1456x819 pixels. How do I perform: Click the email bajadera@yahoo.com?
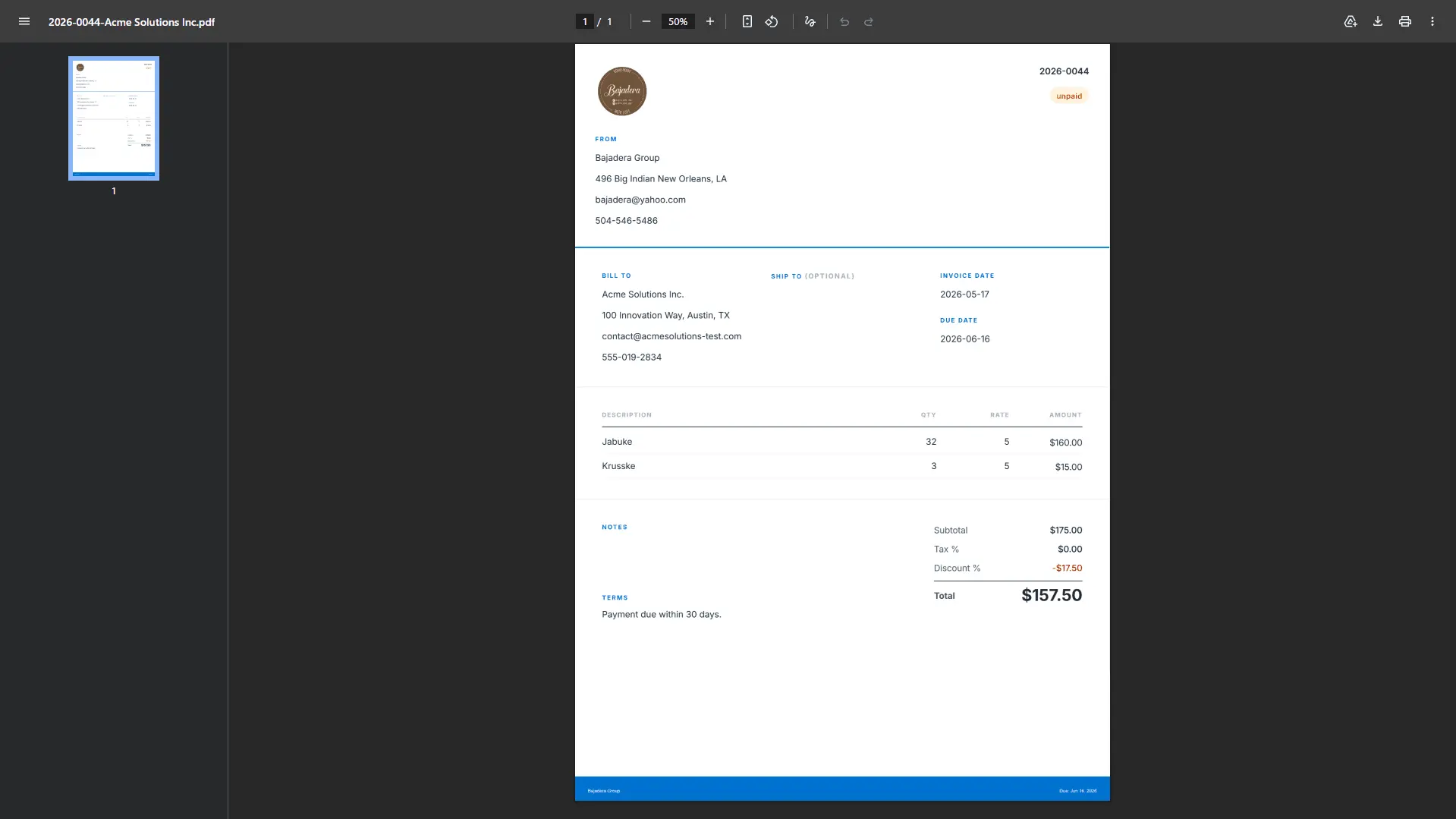[640, 200]
